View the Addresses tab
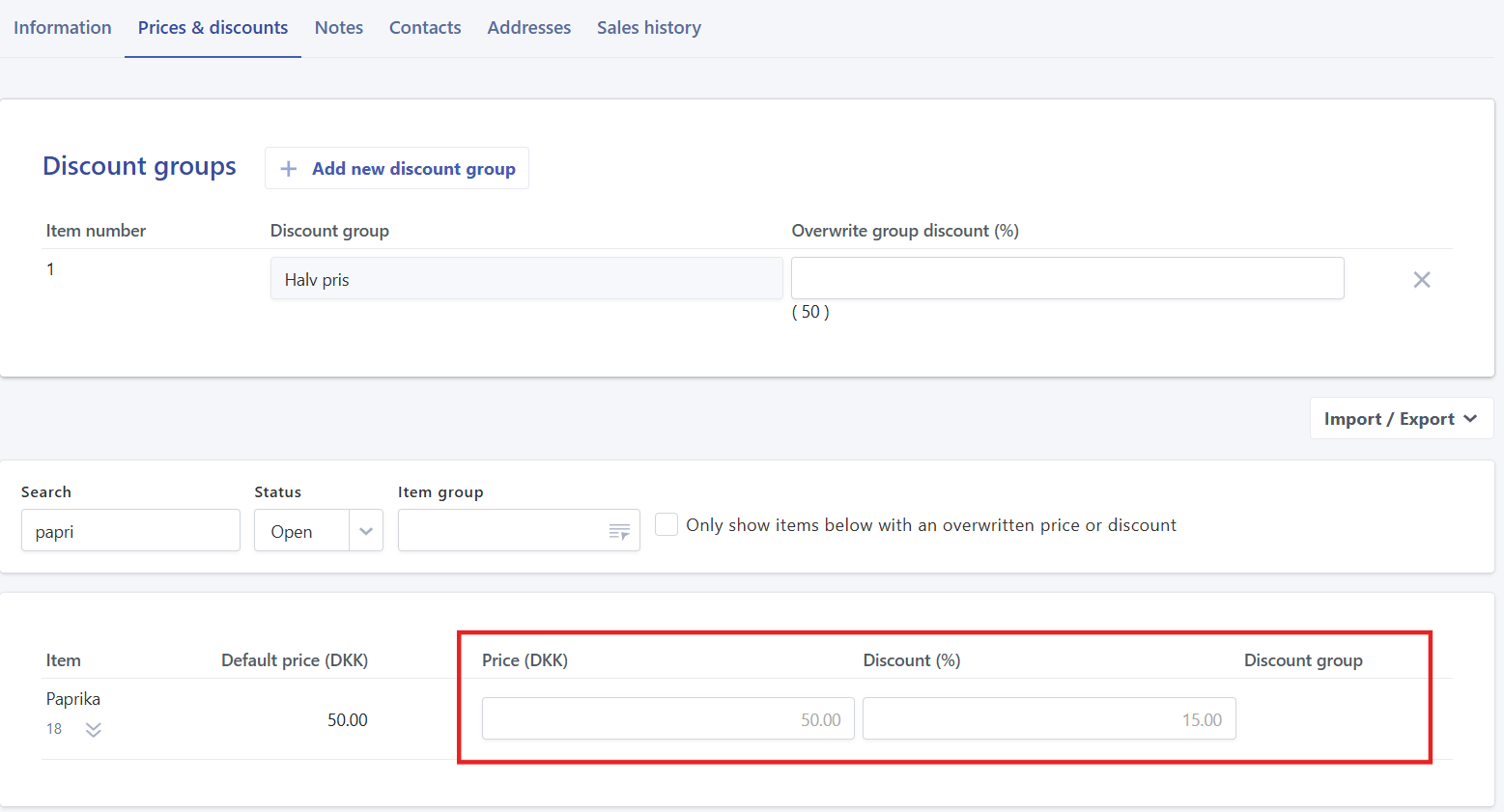Screen dimensions: 1504x812 tap(528, 28)
